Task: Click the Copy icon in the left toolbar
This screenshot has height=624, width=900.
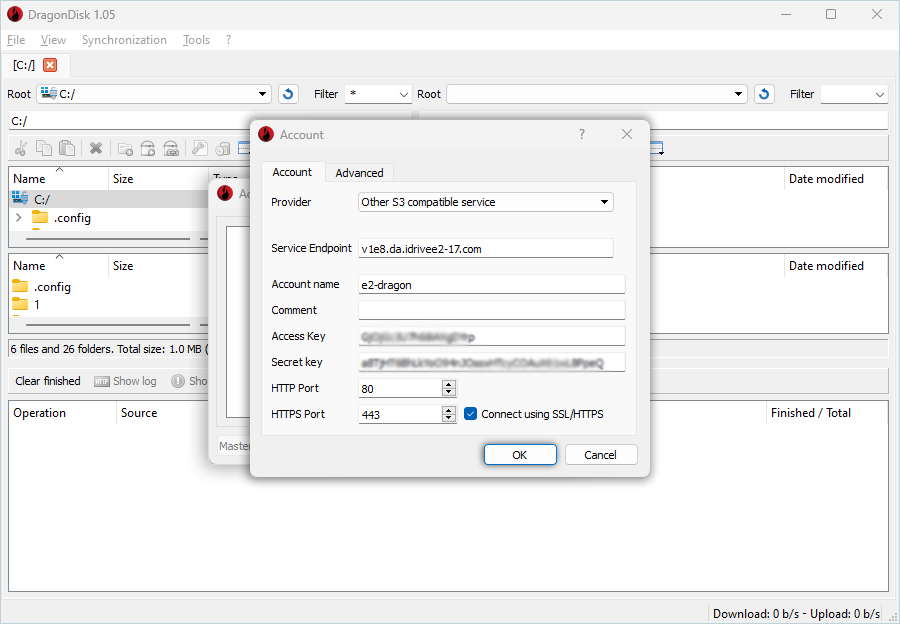Action: pyautogui.click(x=44, y=149)
